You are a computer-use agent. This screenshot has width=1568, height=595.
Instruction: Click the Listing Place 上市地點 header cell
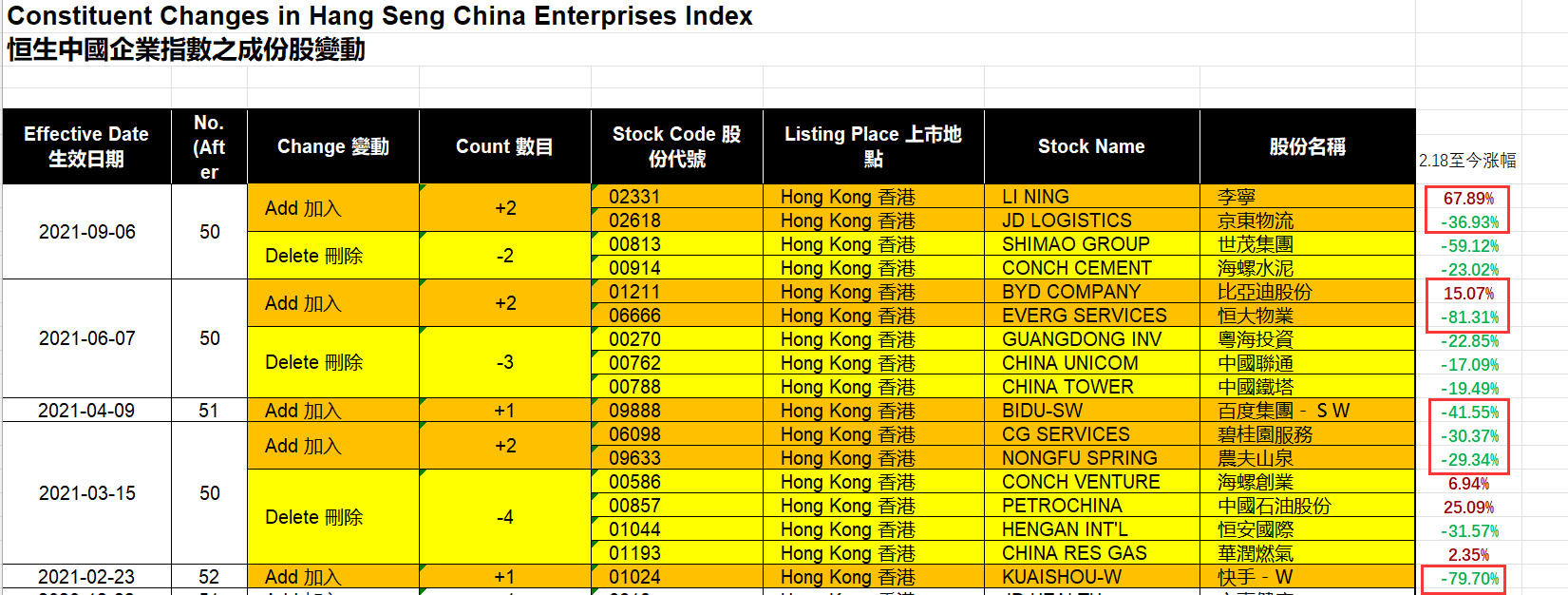[873, 146]
